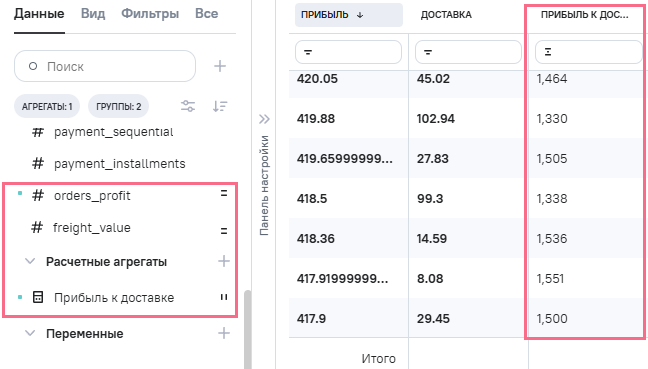Open filter operator icon in ПРИБЫЛЬ К ДОС... filter

pyautogui.click(x=548, y=52)
